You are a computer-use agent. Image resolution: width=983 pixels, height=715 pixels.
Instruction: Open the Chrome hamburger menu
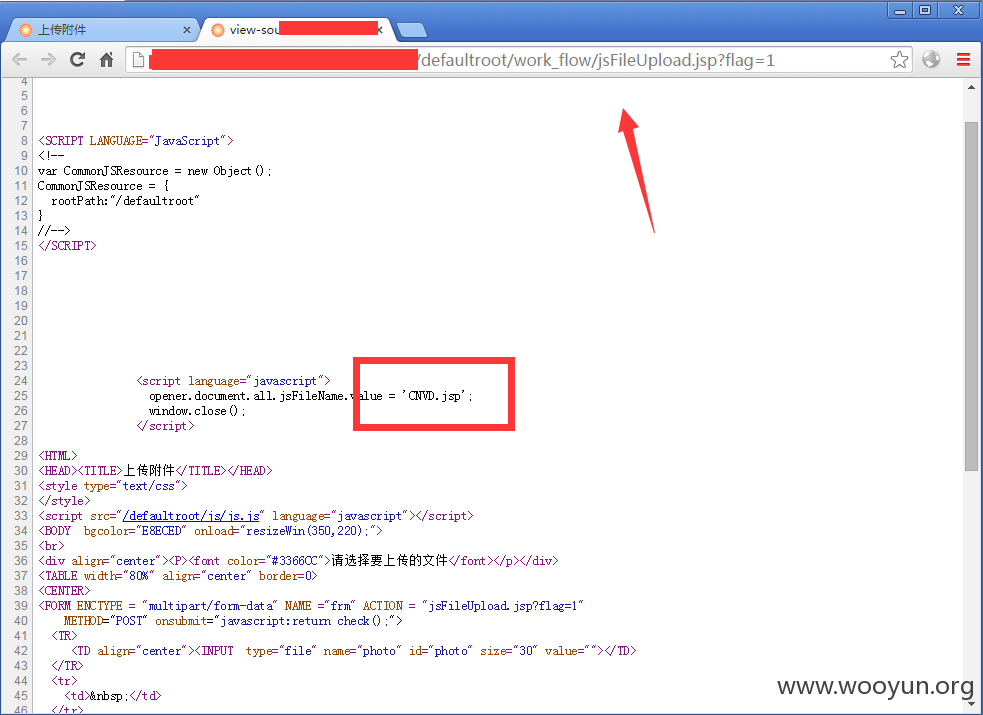tap(963, 60)
